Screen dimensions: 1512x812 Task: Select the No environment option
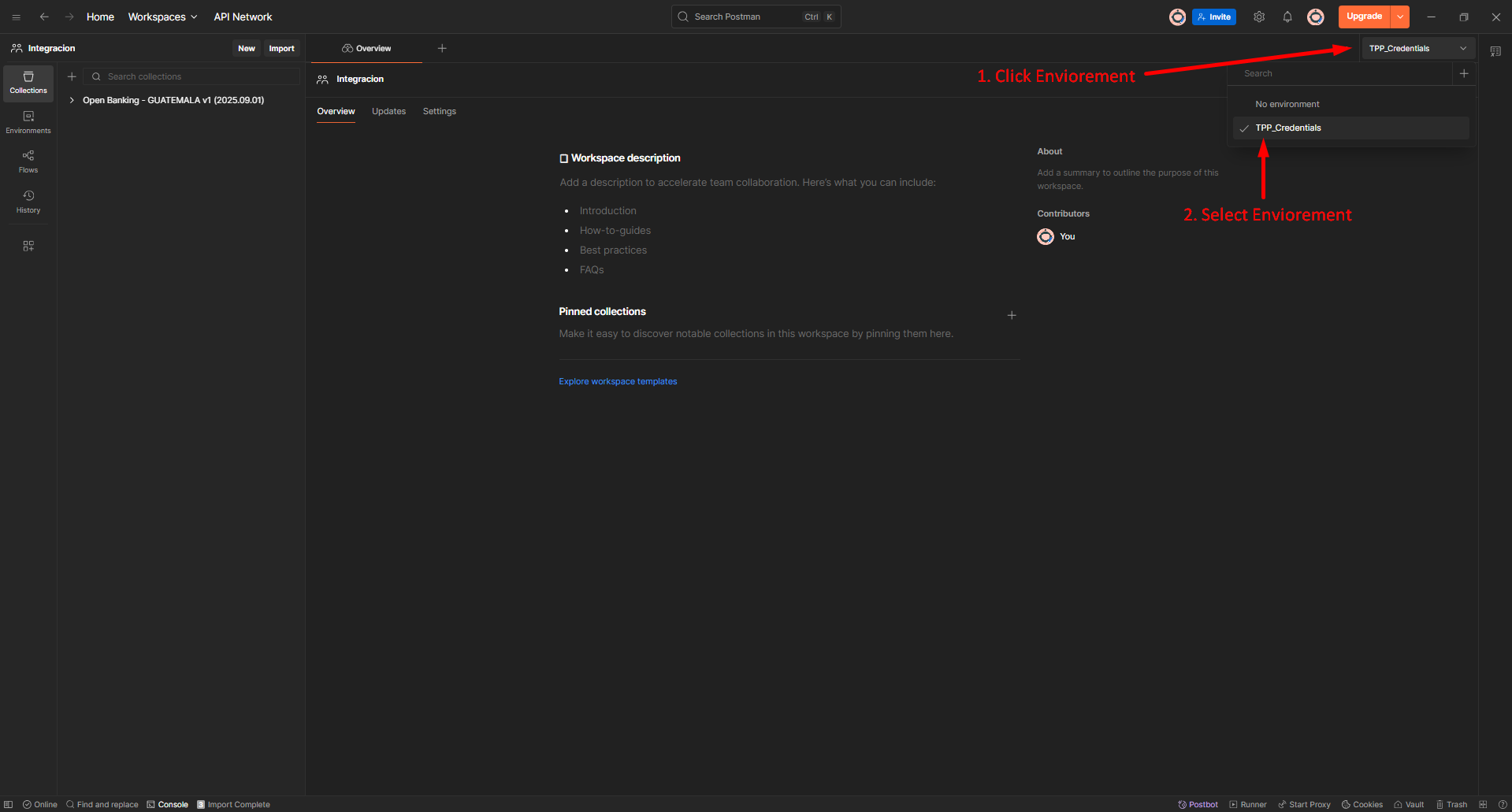tap(1287, 104)
